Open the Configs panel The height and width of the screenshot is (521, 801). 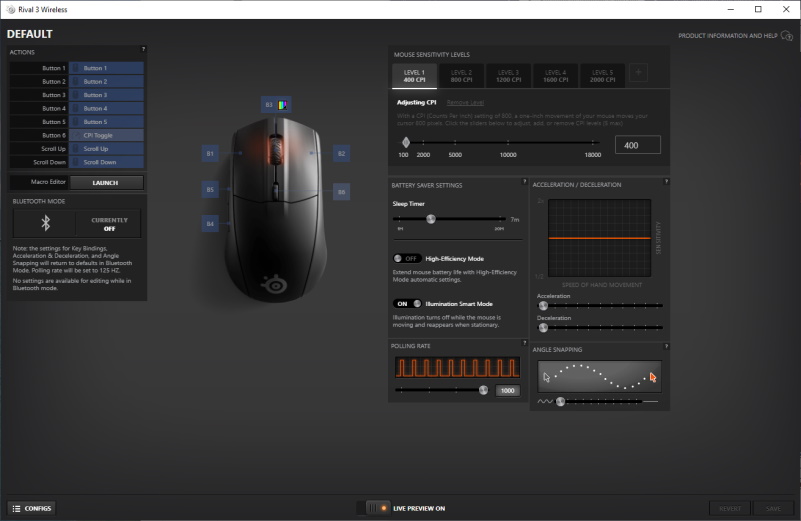click(x=32, y=508)
